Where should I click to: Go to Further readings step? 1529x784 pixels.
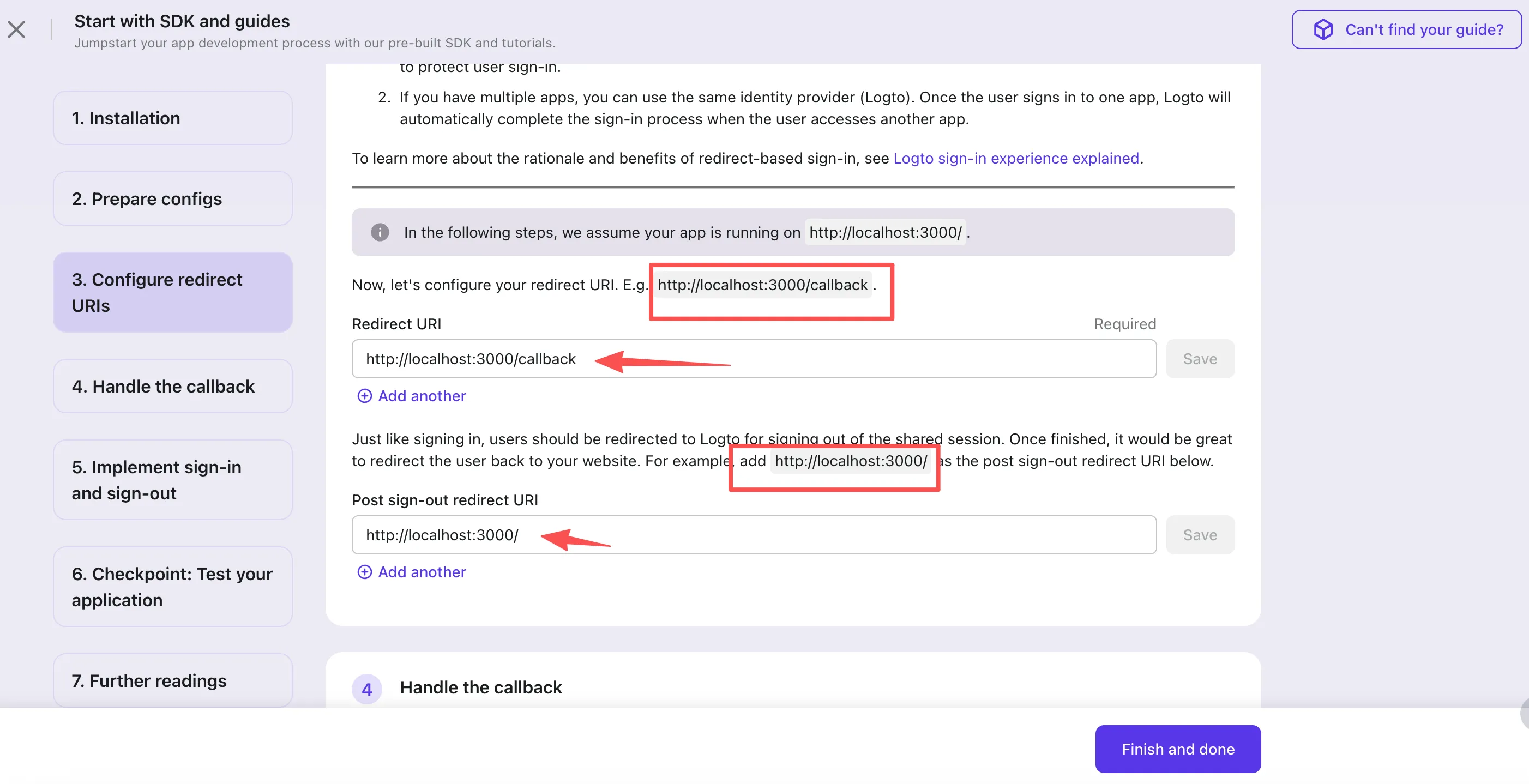click(x=172, y=680)
